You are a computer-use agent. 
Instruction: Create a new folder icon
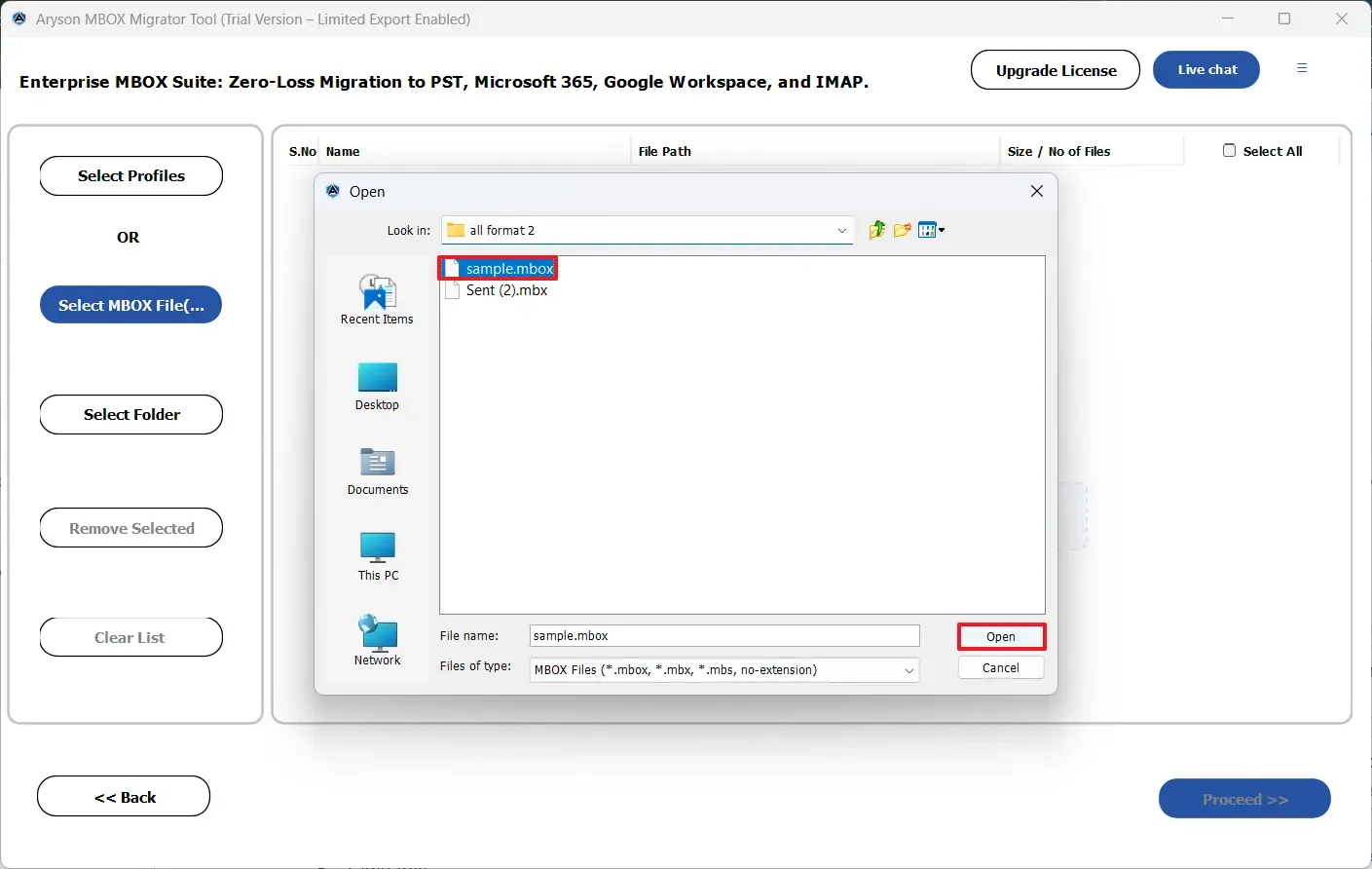point(903,230)
